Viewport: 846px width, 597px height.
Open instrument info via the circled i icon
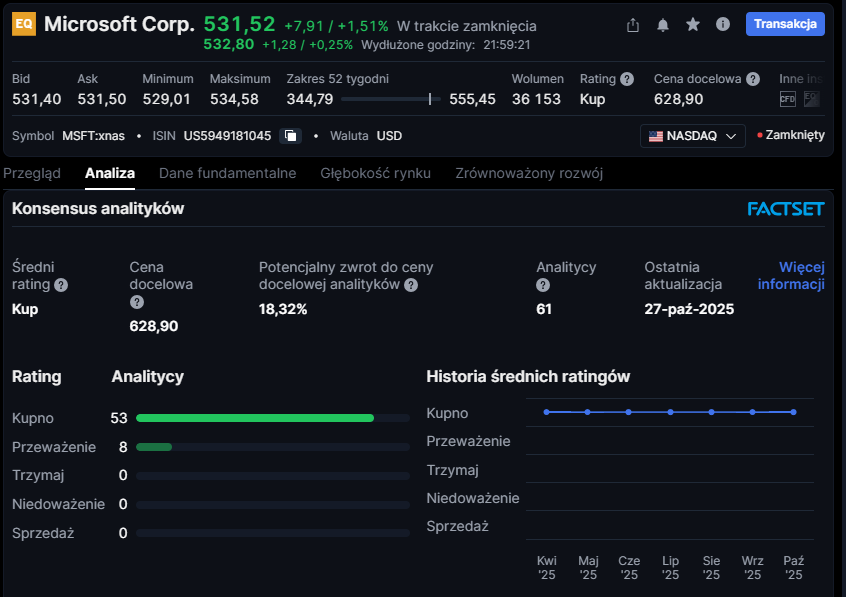[x=723, y=25]
